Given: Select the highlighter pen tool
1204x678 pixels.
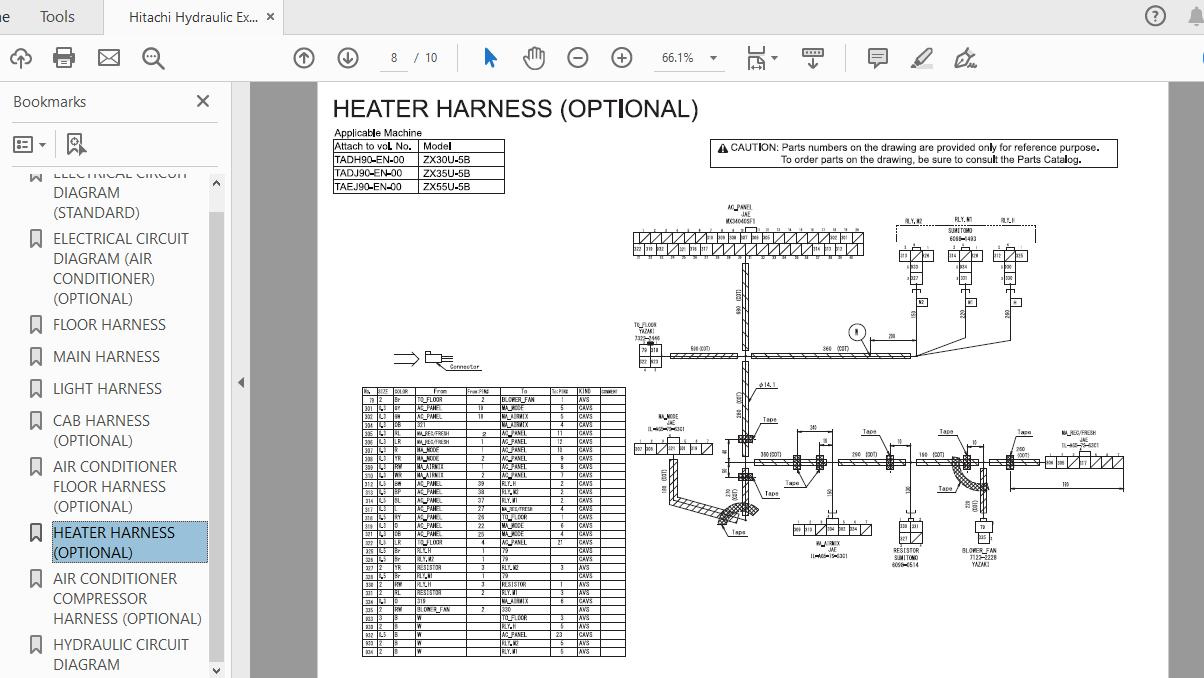Looking at the screenshot, I should (921, 58).
